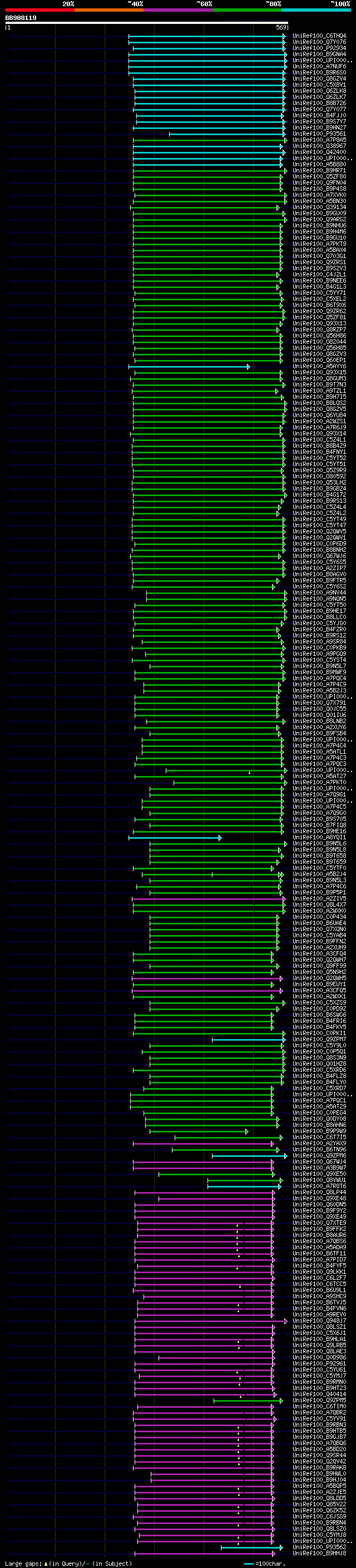
Task: Click the UniRef100_Q39134 label
Action: [319, 207]
